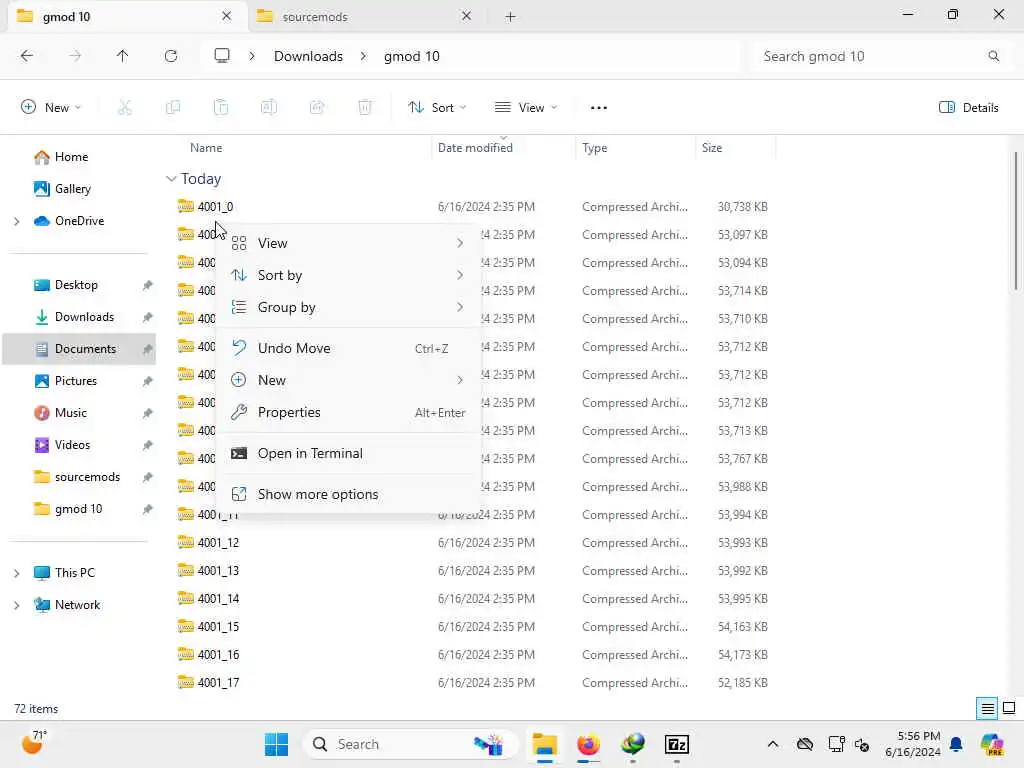This screenshot has width=1024, height=768.
Task: Sort by Name column header
Action: pyautogui.click(x=206, y=148)
